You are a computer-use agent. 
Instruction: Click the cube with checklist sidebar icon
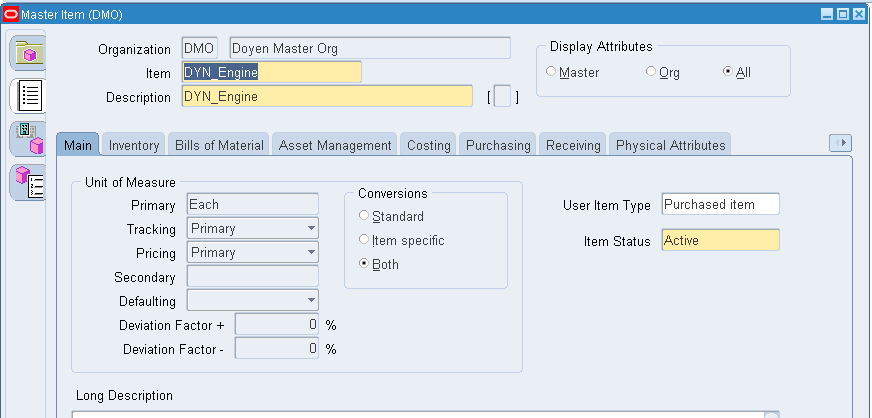(29, 183)
